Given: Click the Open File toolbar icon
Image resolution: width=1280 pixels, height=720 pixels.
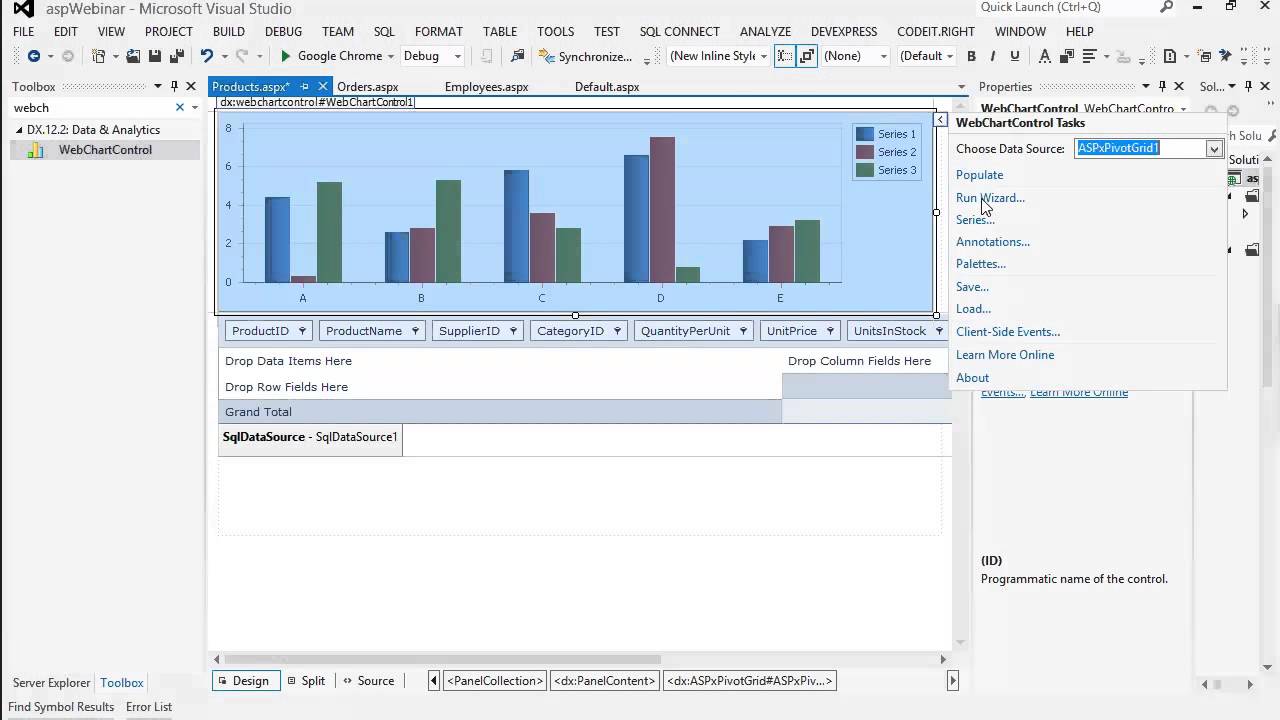Looking at the screenshot, I should (133, 56).
